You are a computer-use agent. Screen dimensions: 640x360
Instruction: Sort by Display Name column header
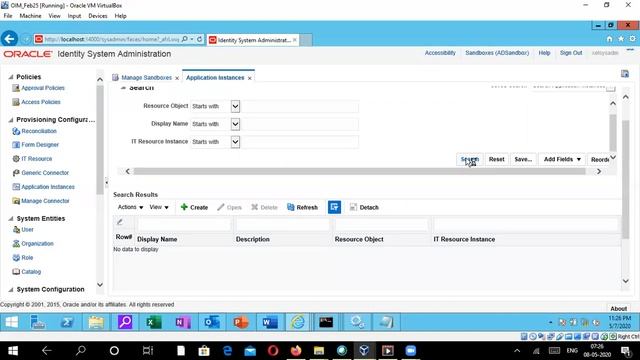(157, 240)
